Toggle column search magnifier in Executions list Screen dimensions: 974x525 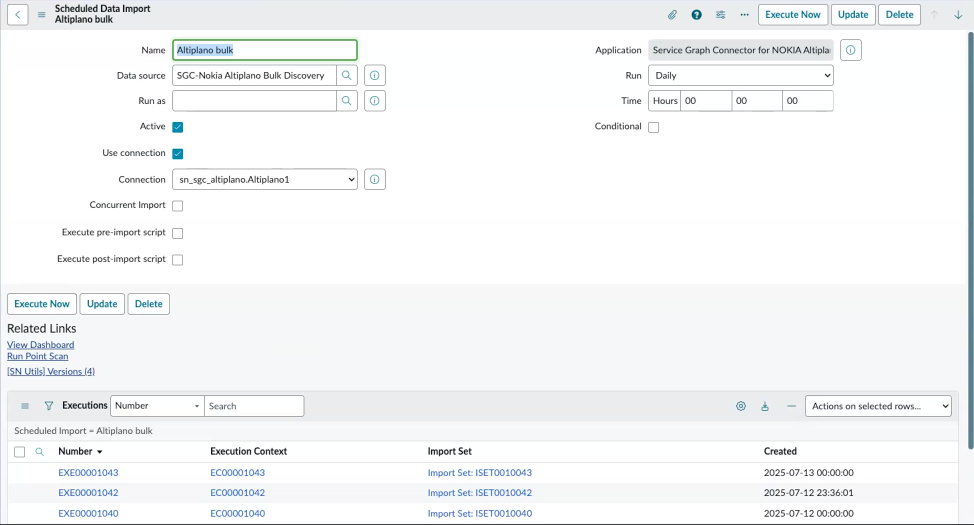pos(39,452)
